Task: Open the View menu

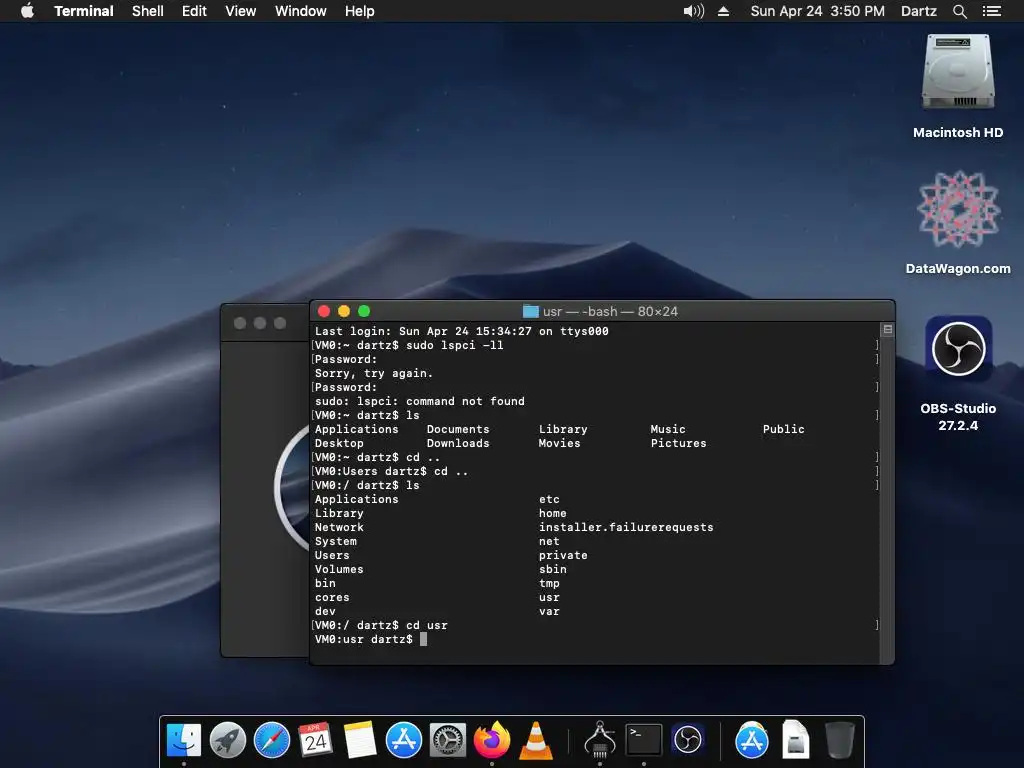Action: (240, 11)
